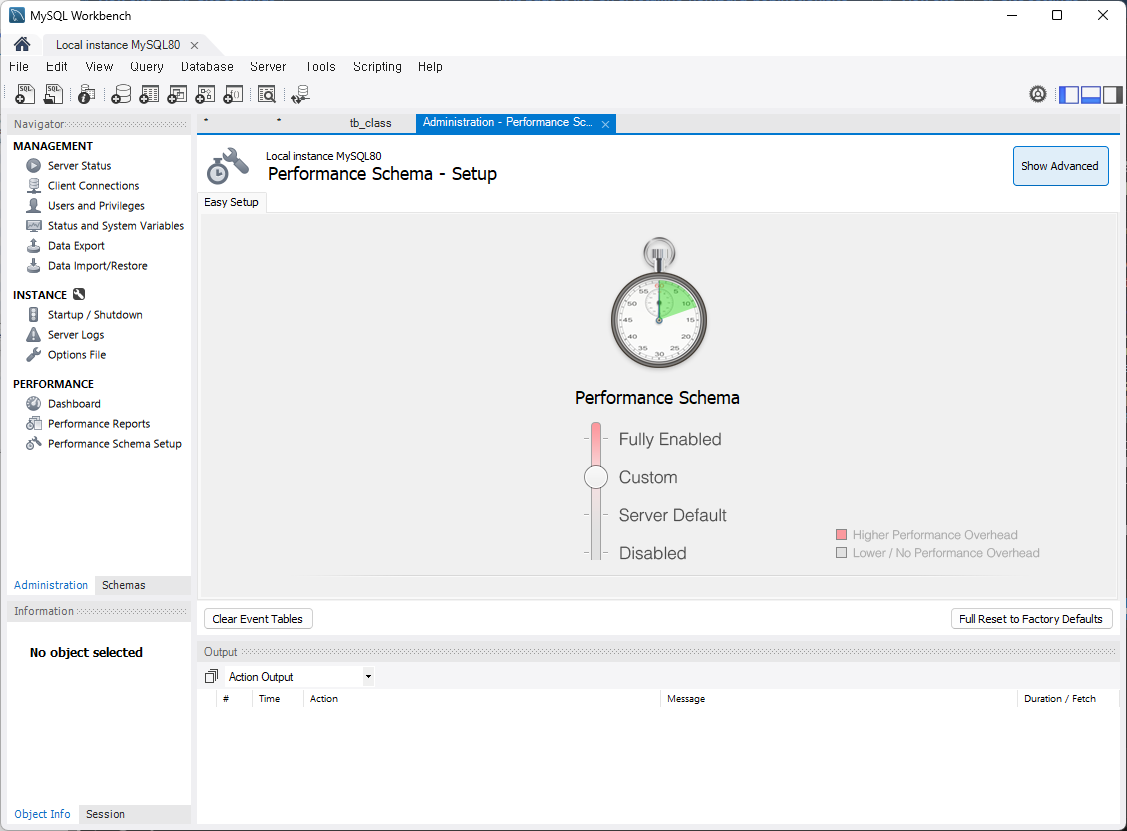The height and width of the screenshot is (831, 1127).
Task: Create a new stored procedure icon
Action: click(205, 94)
